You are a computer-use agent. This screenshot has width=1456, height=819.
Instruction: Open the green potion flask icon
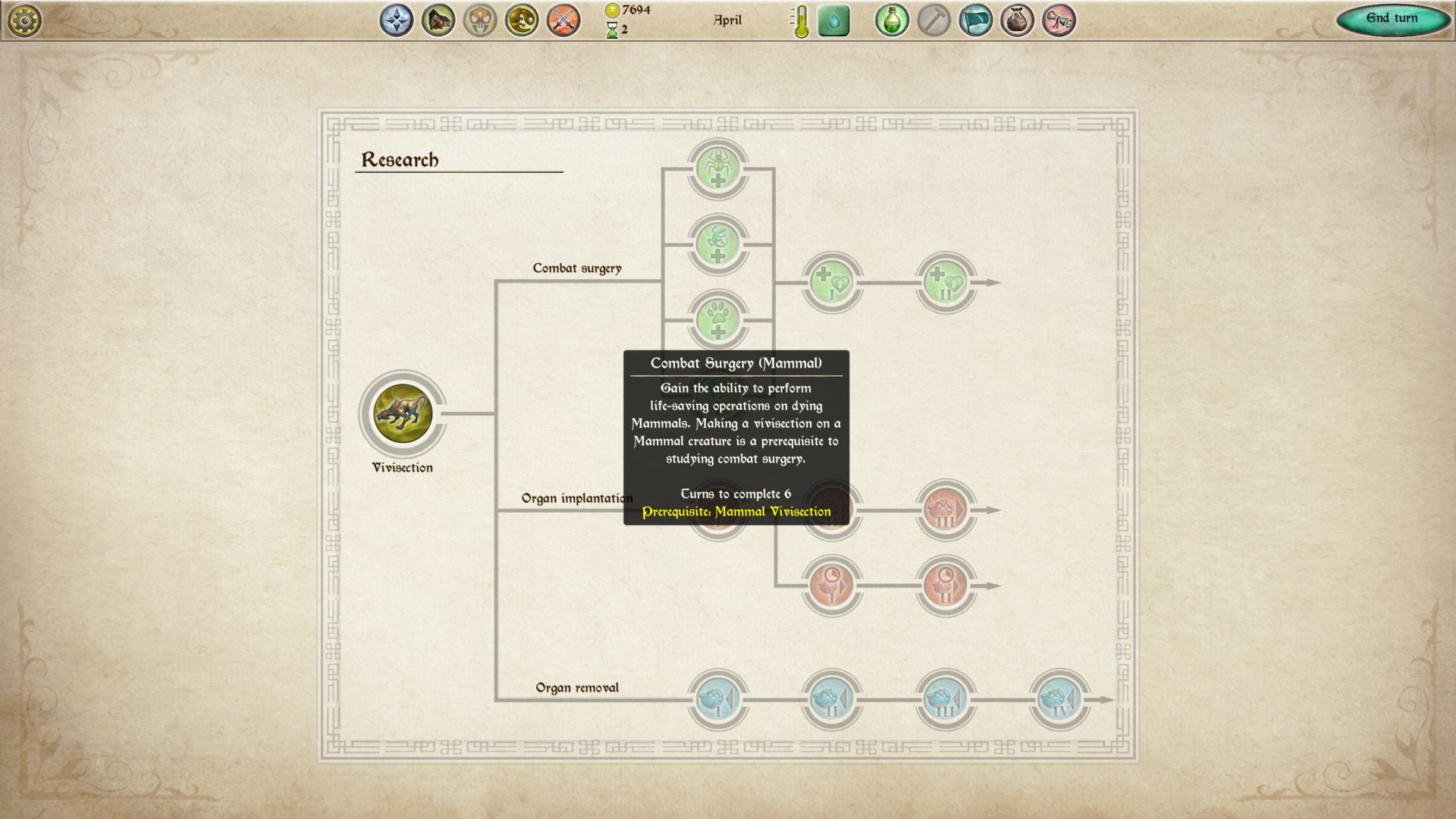[x=892, y=20]
